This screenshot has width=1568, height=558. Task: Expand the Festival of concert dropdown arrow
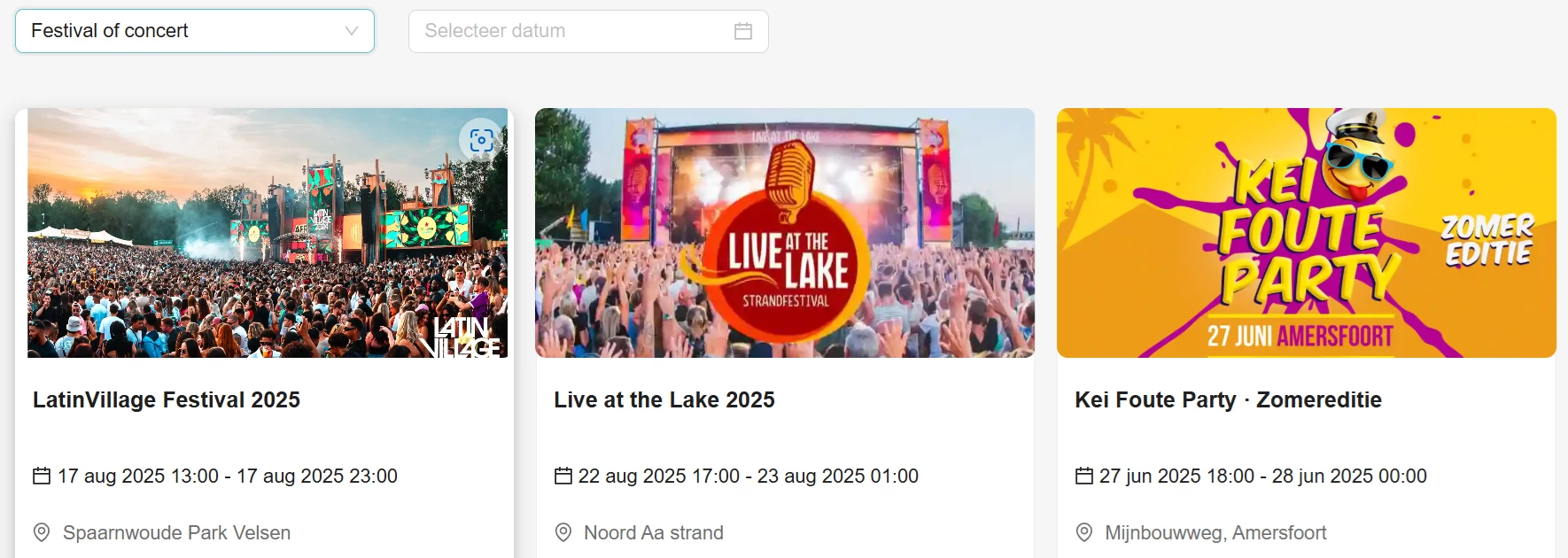pos(352,31)
